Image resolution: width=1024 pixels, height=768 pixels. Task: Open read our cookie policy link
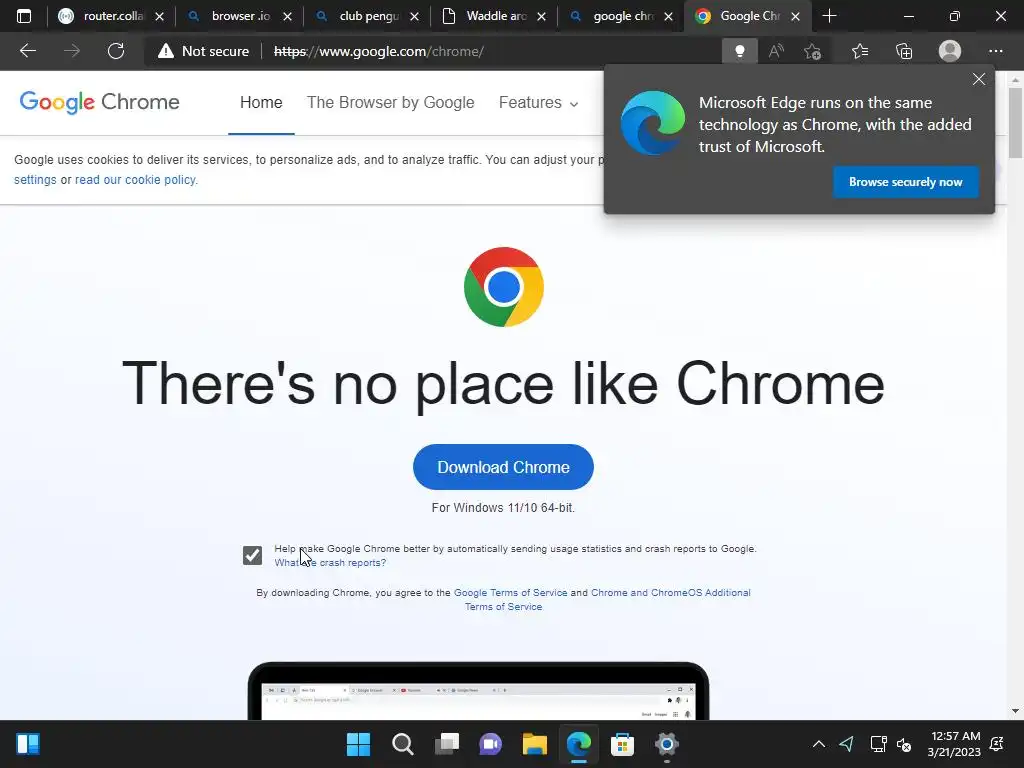coord(135,180)
